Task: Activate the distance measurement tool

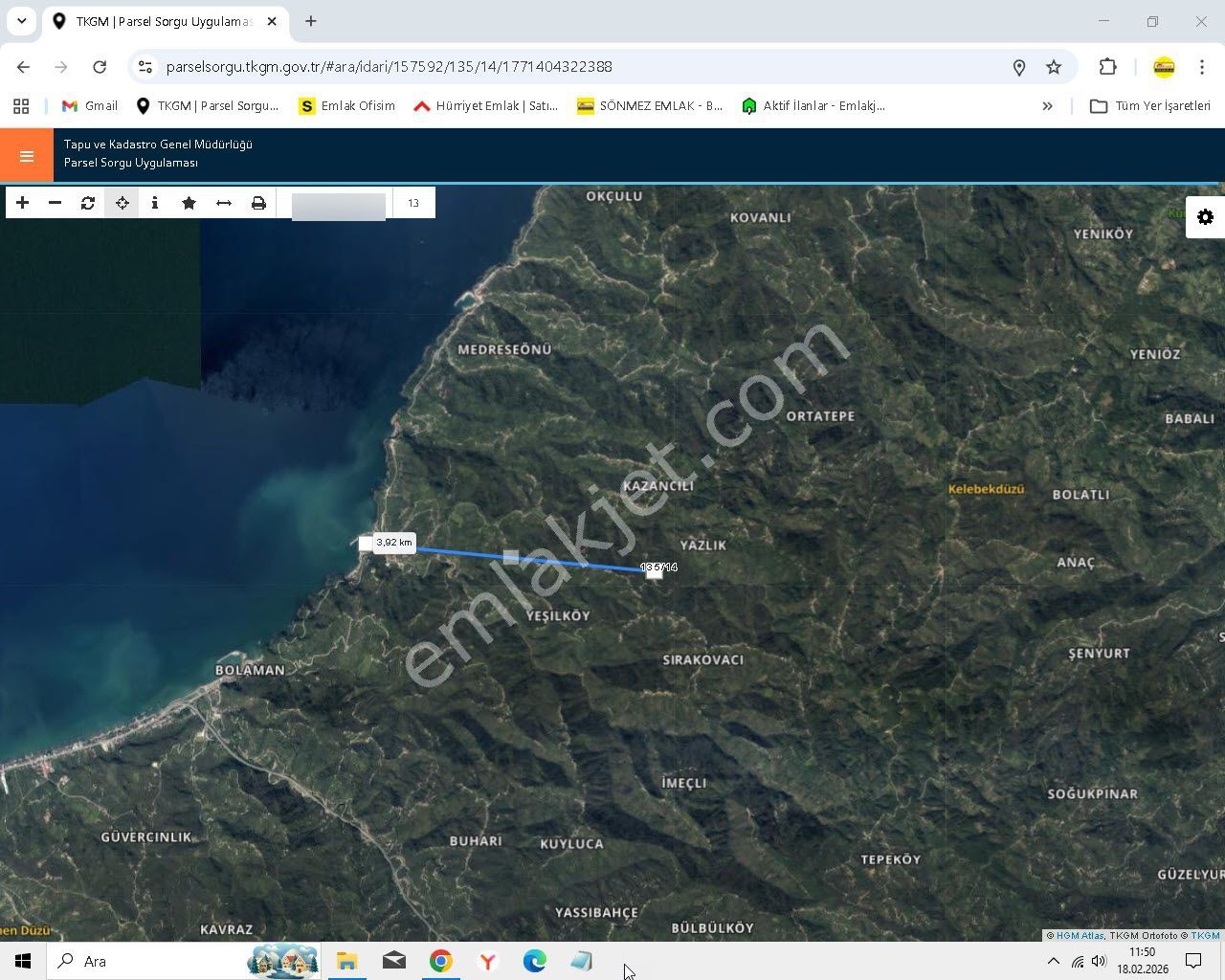Action: click(223, 202)
